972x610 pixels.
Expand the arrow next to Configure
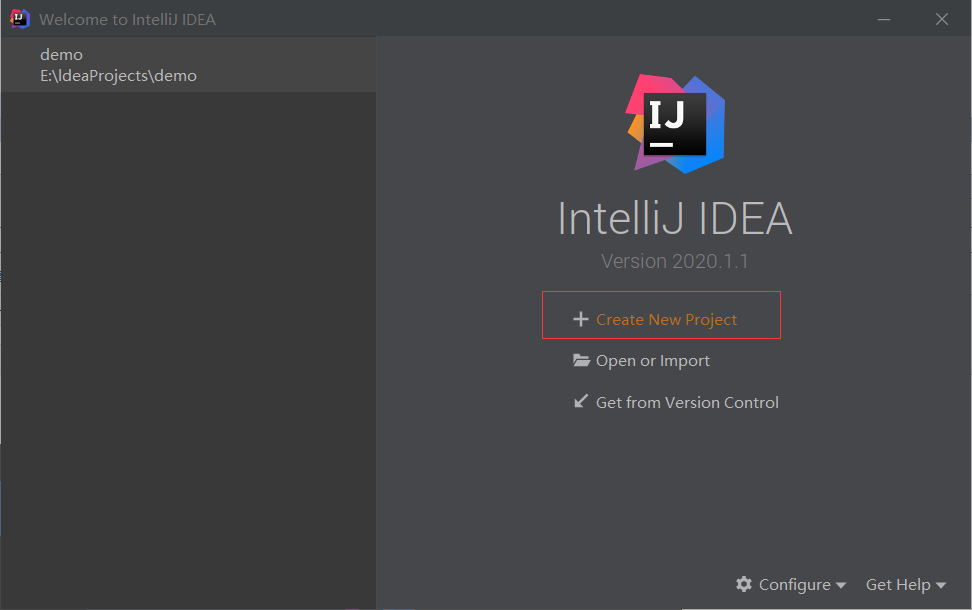[841, 586]
